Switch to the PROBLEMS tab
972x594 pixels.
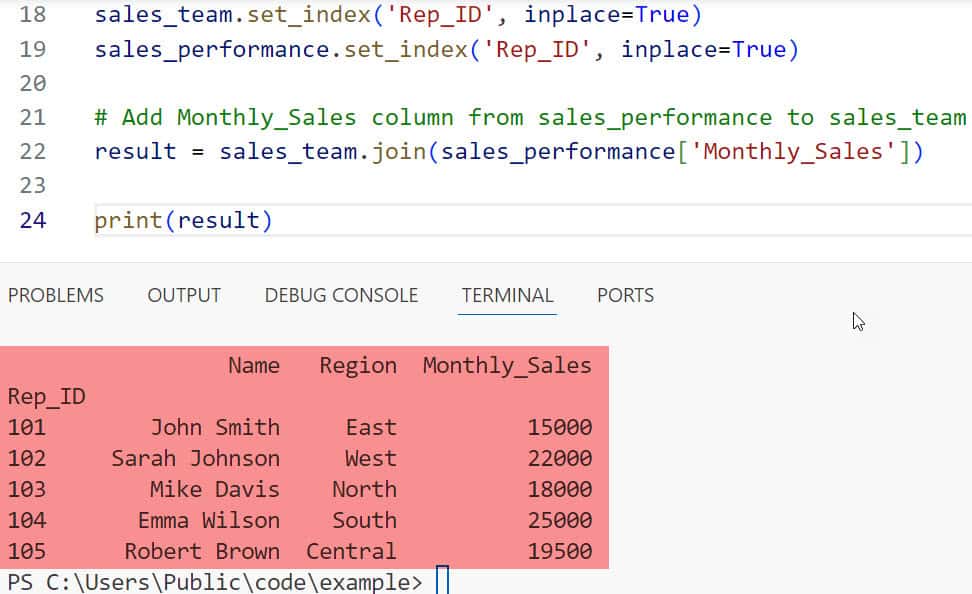(x=56, y=295)
